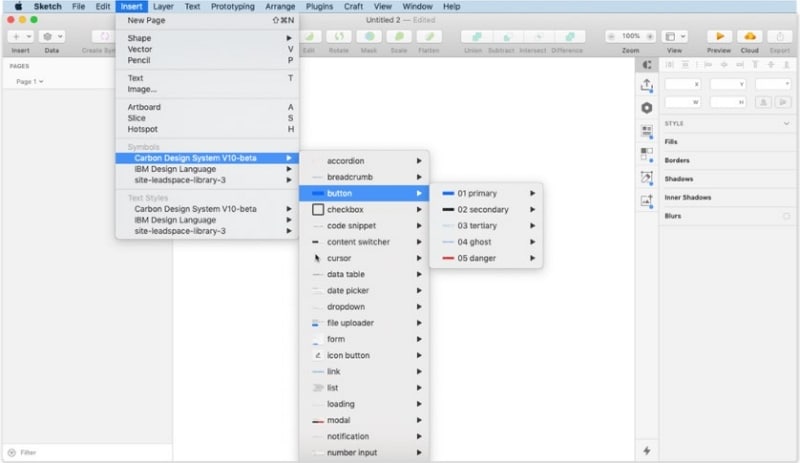Click the red danger button swatch icon
The image size is (800, 463).
[x=448, y=258]
